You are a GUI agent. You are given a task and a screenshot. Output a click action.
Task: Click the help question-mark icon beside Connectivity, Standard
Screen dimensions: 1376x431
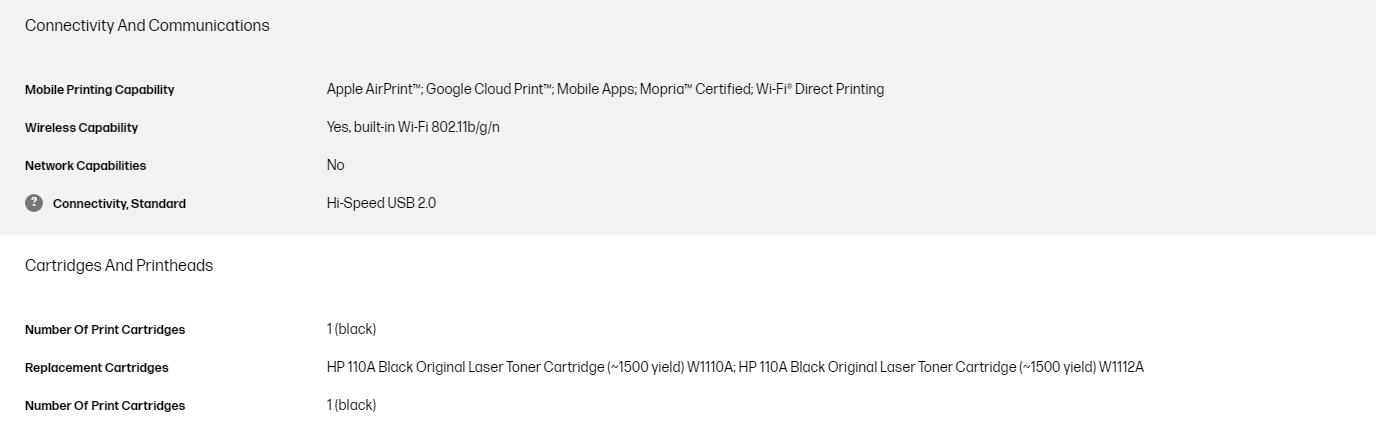[x=34, y=203]
